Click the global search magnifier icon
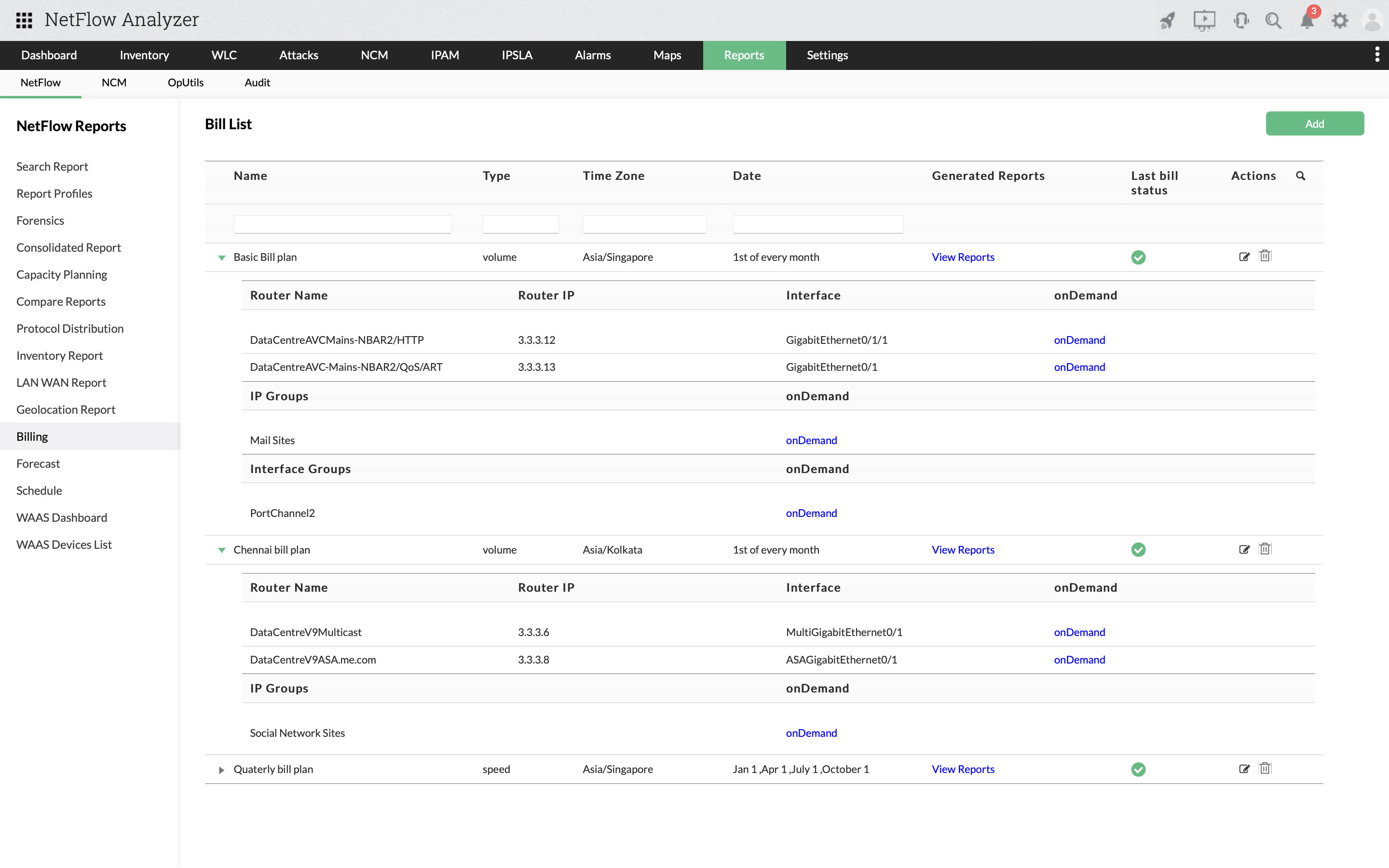 [x=1274, y=20]
